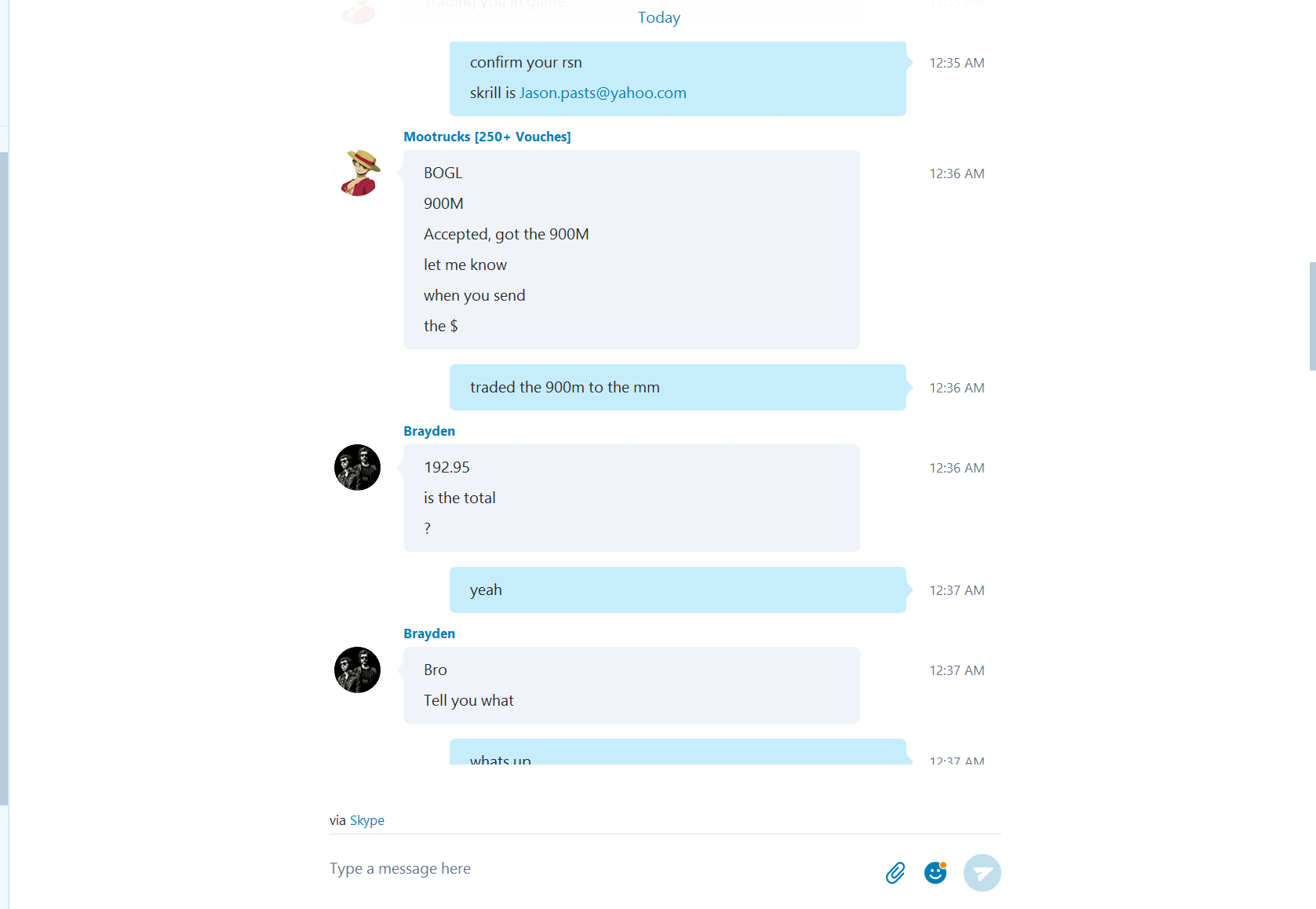Click the Mootrucks [250+ Vouches] sender name
1316x909 pixels.
[487, 137]
